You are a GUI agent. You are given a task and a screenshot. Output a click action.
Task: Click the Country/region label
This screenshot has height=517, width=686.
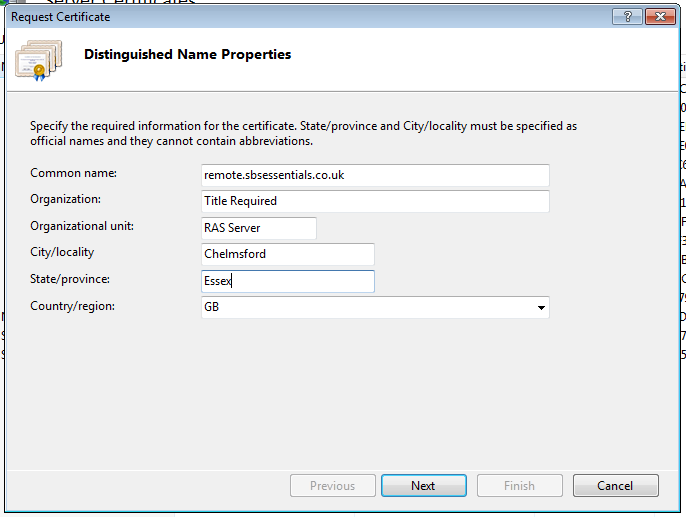pyautogui.click(x=73, y=305)
